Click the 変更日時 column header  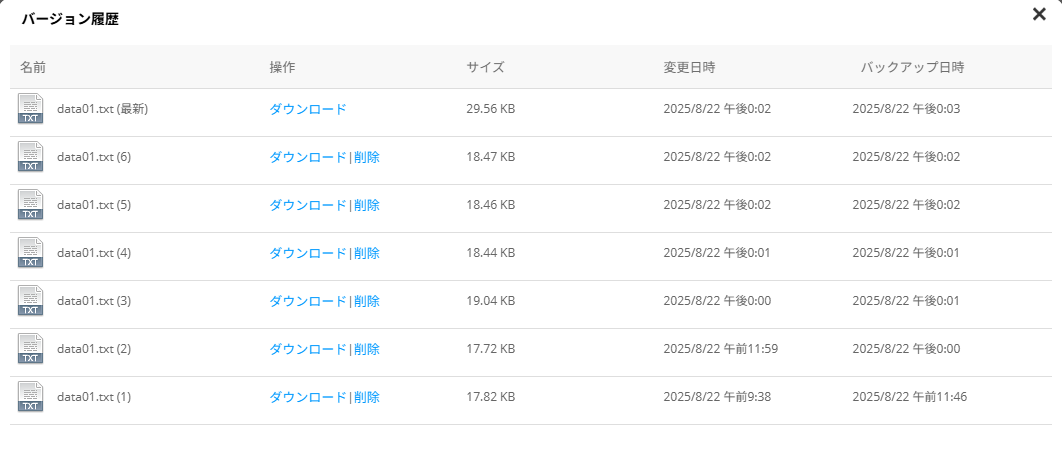689,67
